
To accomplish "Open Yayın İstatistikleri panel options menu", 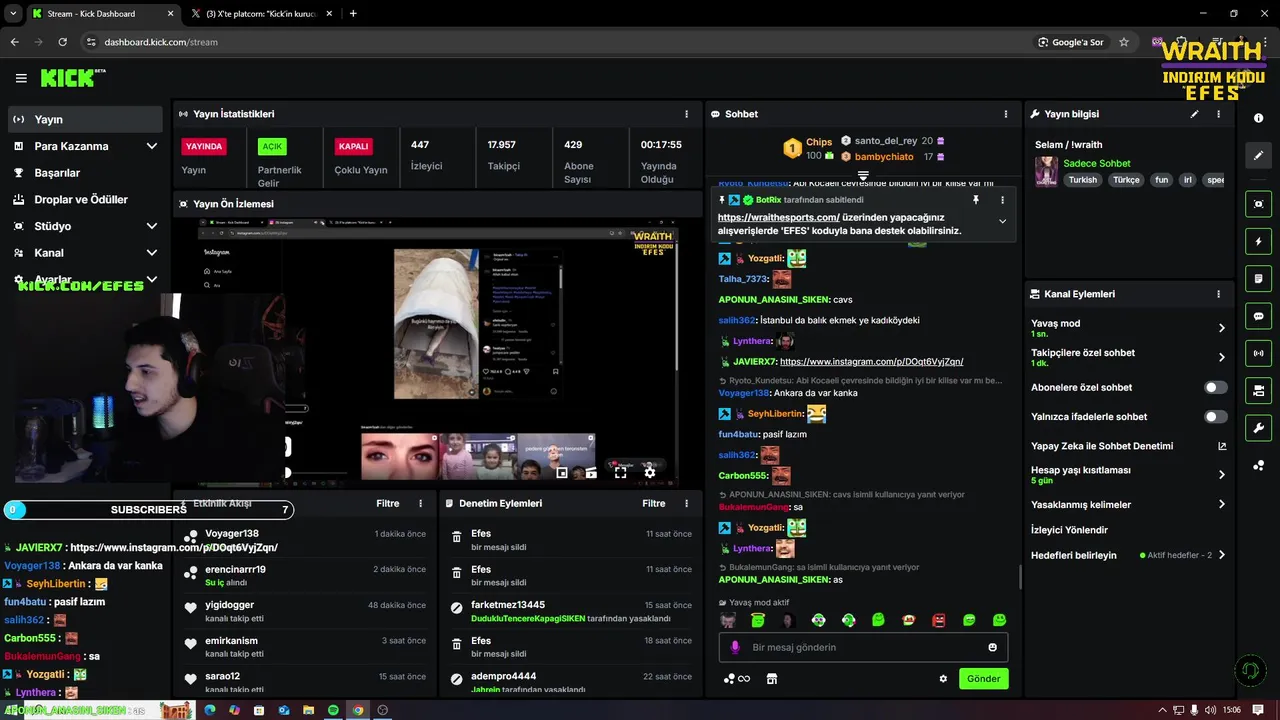I will click(x=686, y=114).
